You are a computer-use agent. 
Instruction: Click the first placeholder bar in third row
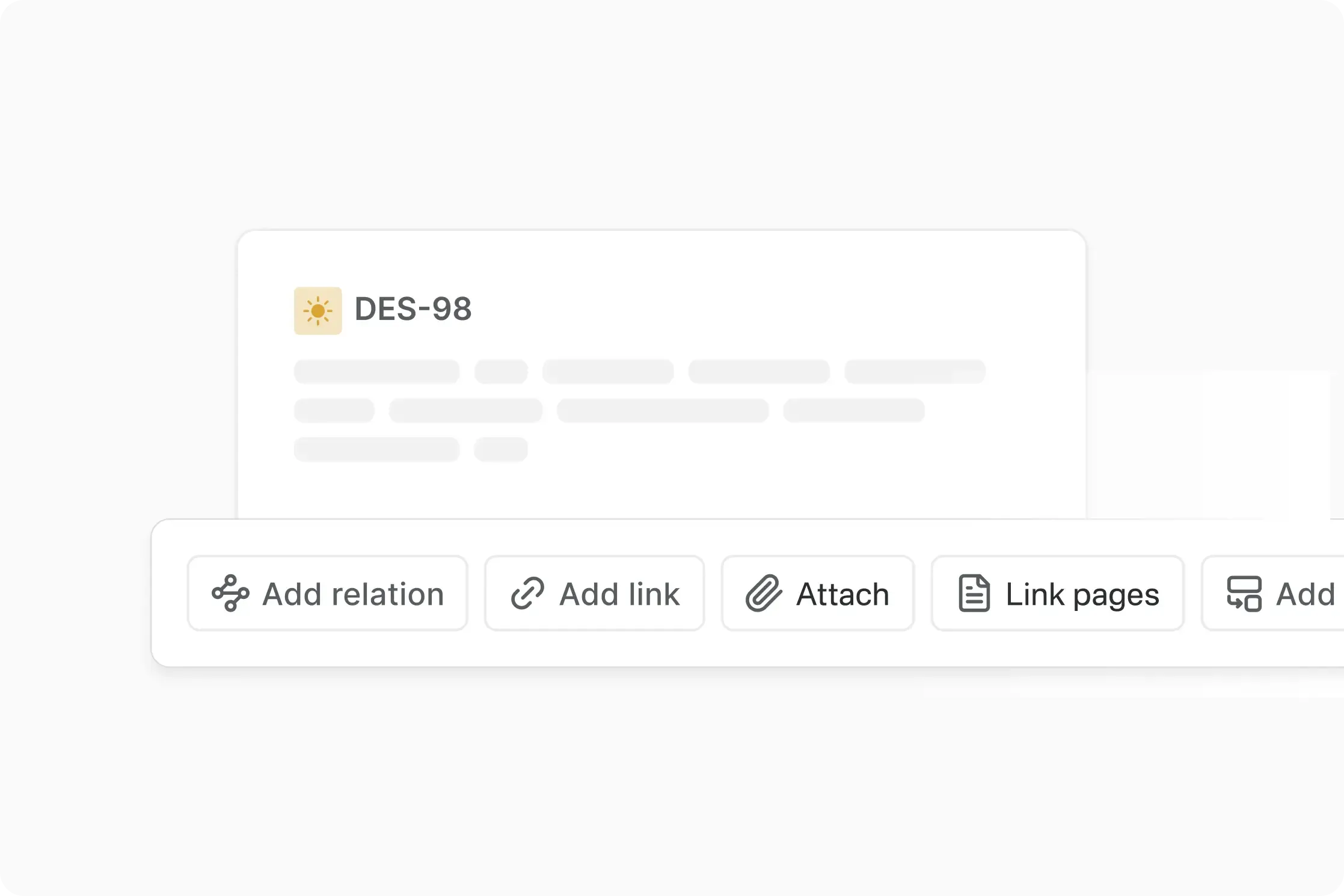[376, 449]
